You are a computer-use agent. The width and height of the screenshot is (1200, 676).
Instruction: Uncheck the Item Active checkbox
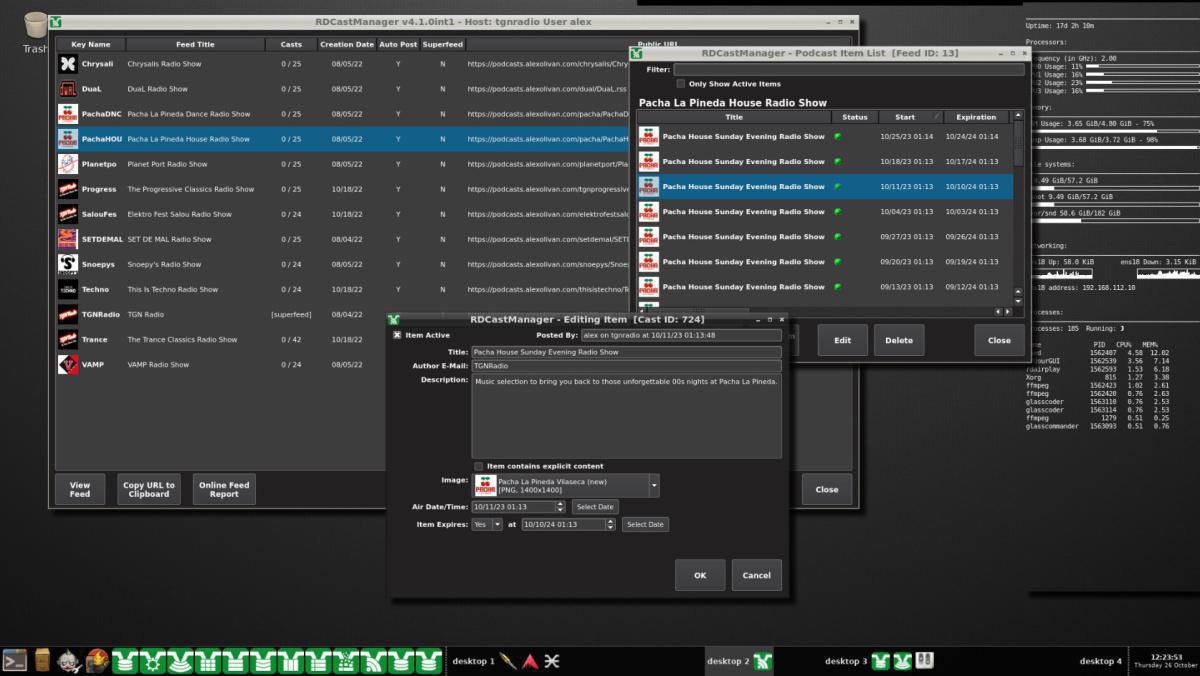pos(397,335)
